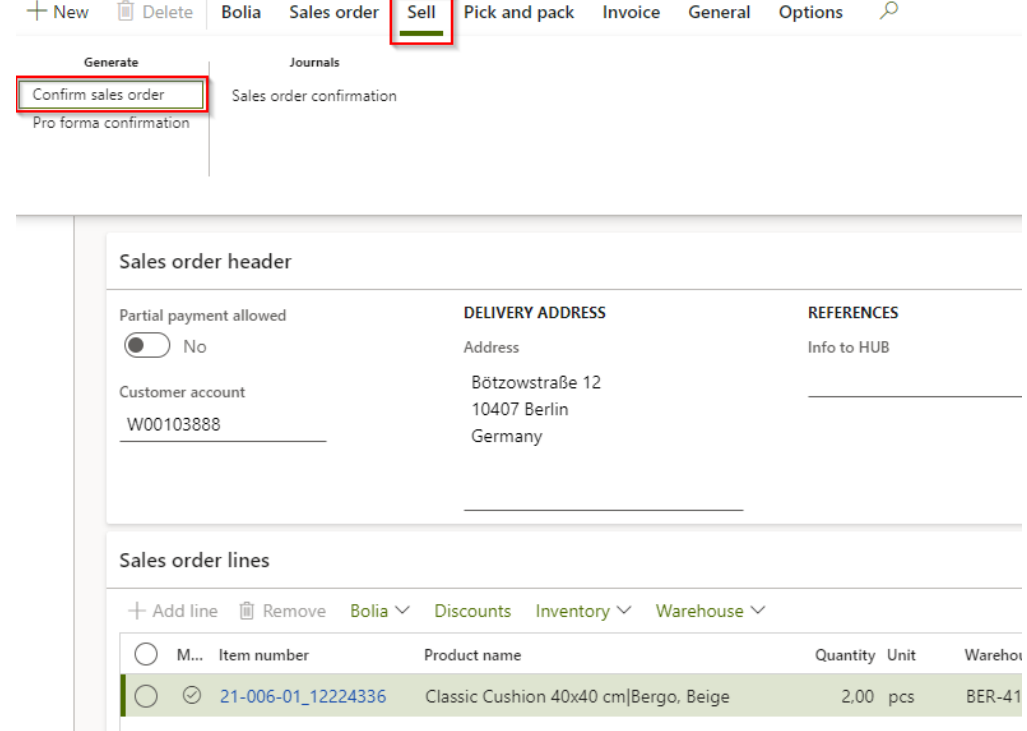Image resolution: width=1027 pixels, height=731 pixels.
Task: Select all lines via header circle
Action: (146, 655)
